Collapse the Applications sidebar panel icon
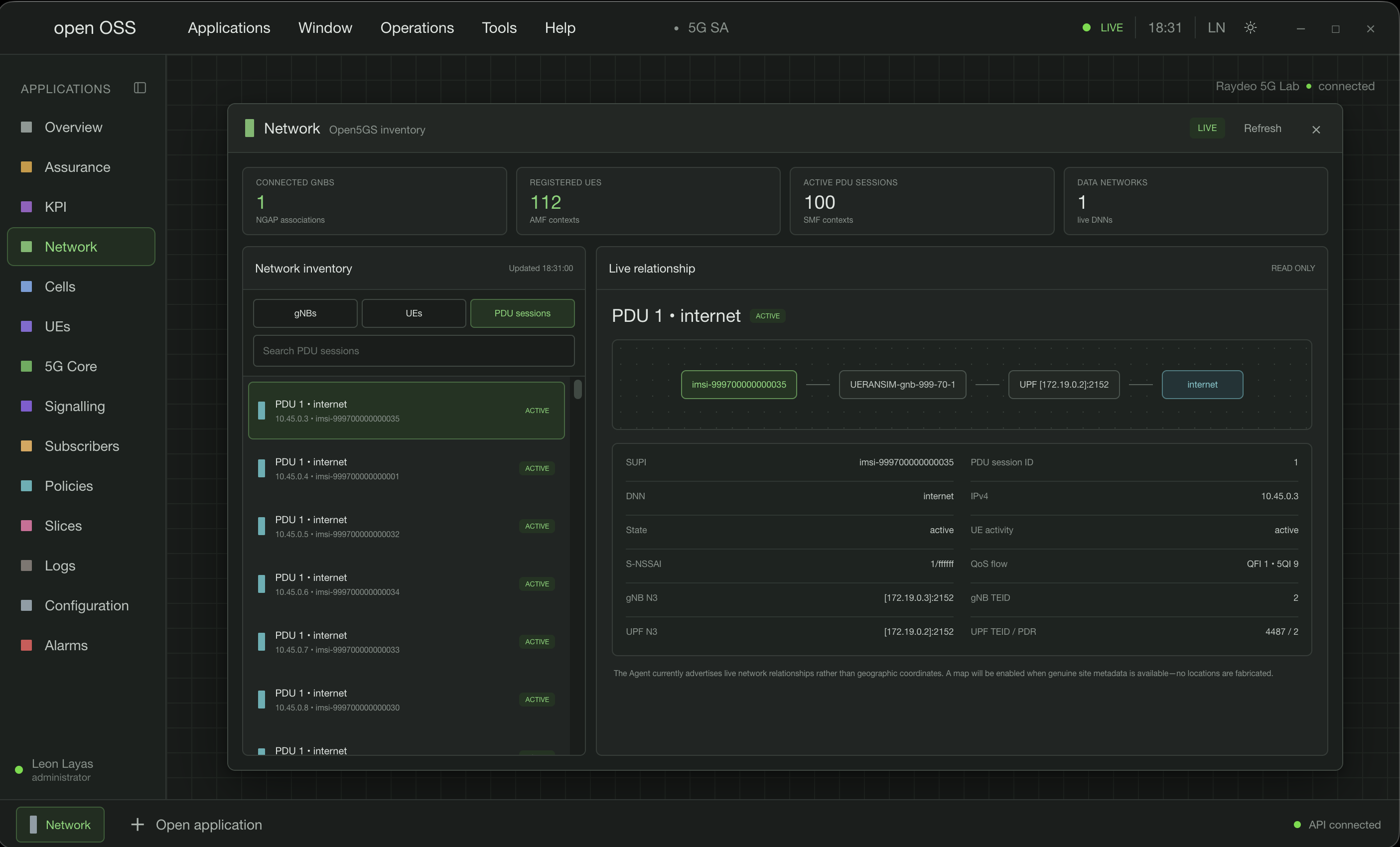This screenshot has height=847, width=1400. [x=140, y=88]
